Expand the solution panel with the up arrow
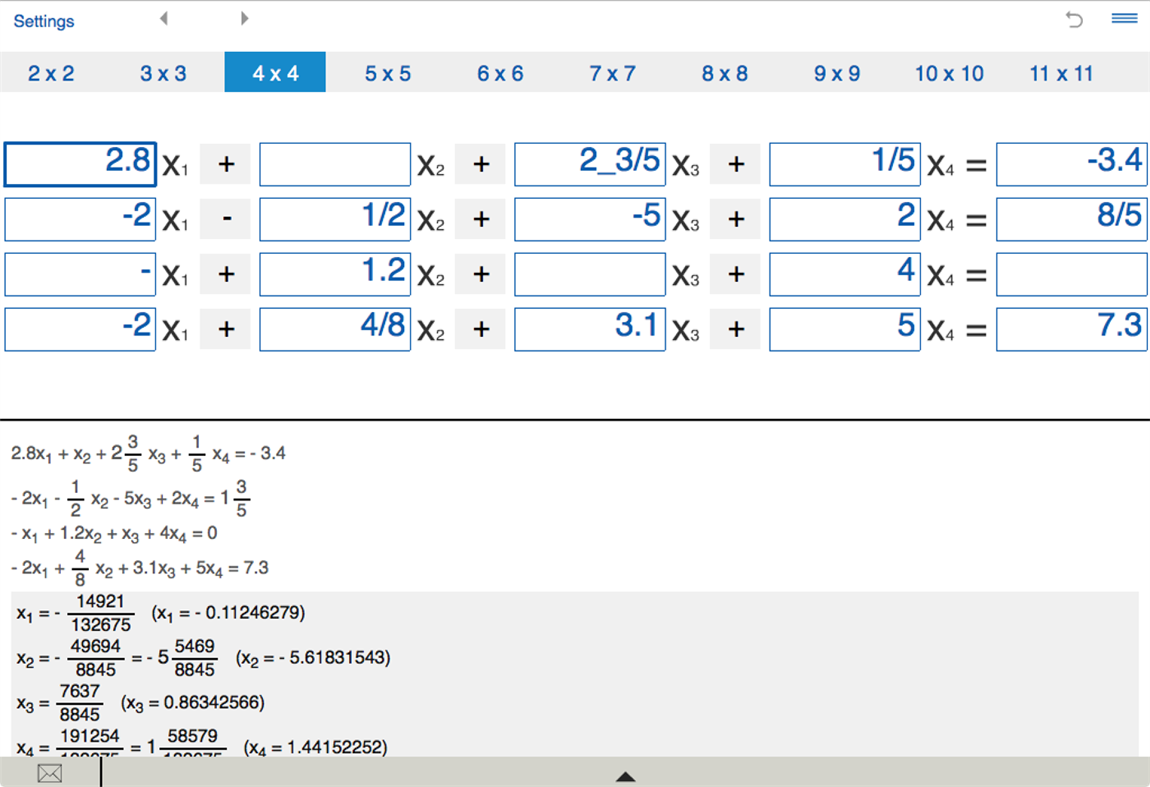The width and height of the screenshot is (1150, 787). [625, 776]
